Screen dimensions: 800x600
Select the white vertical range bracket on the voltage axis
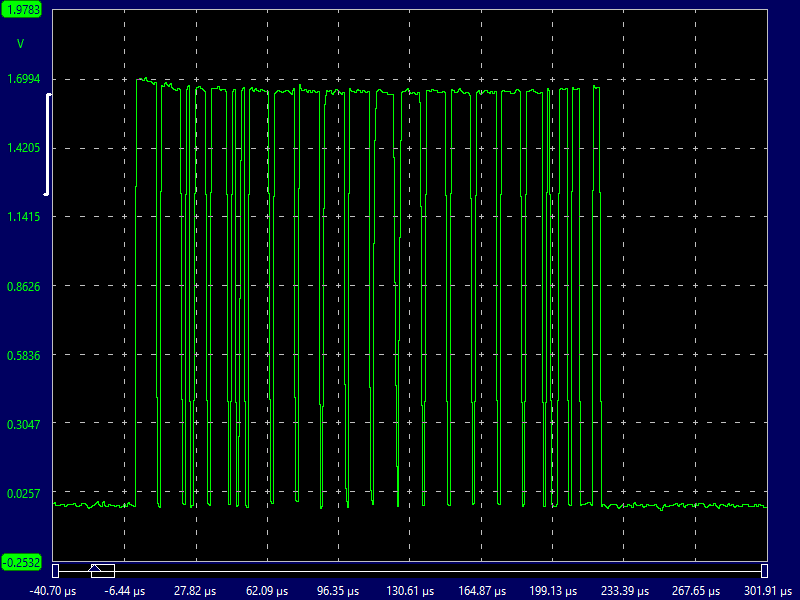[x=47, y=144]
